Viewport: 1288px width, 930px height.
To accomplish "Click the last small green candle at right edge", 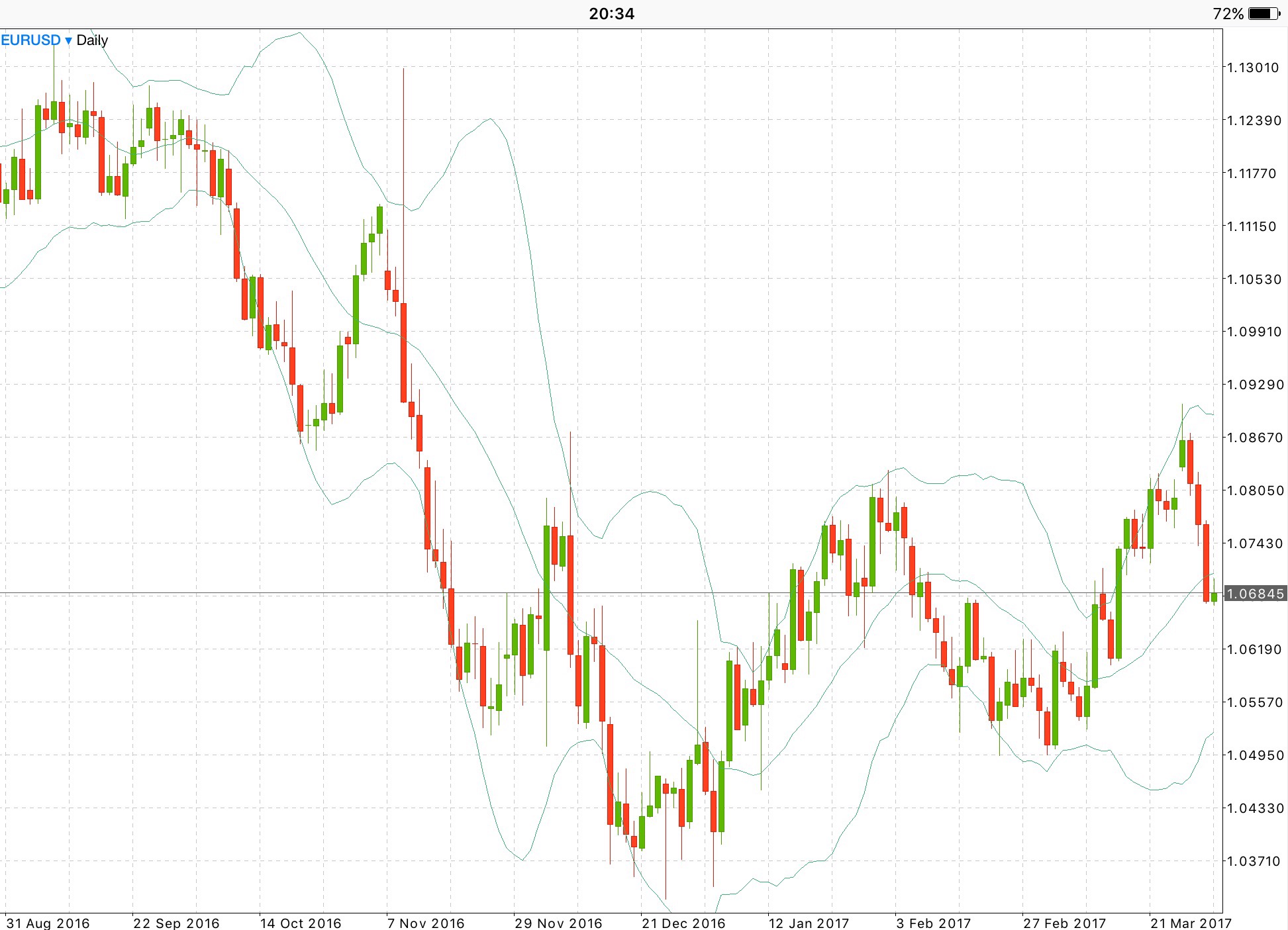I will click(x=1214, y=596).
